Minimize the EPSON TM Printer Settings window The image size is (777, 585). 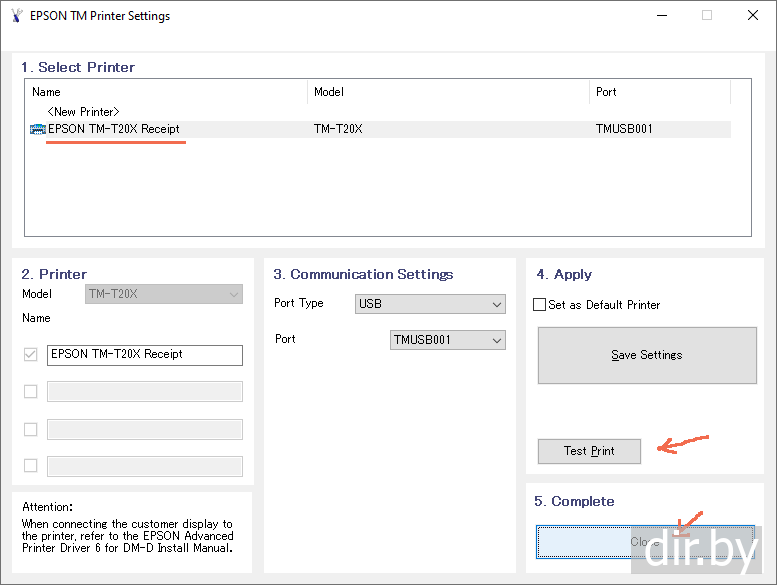[x=660, y=16]
